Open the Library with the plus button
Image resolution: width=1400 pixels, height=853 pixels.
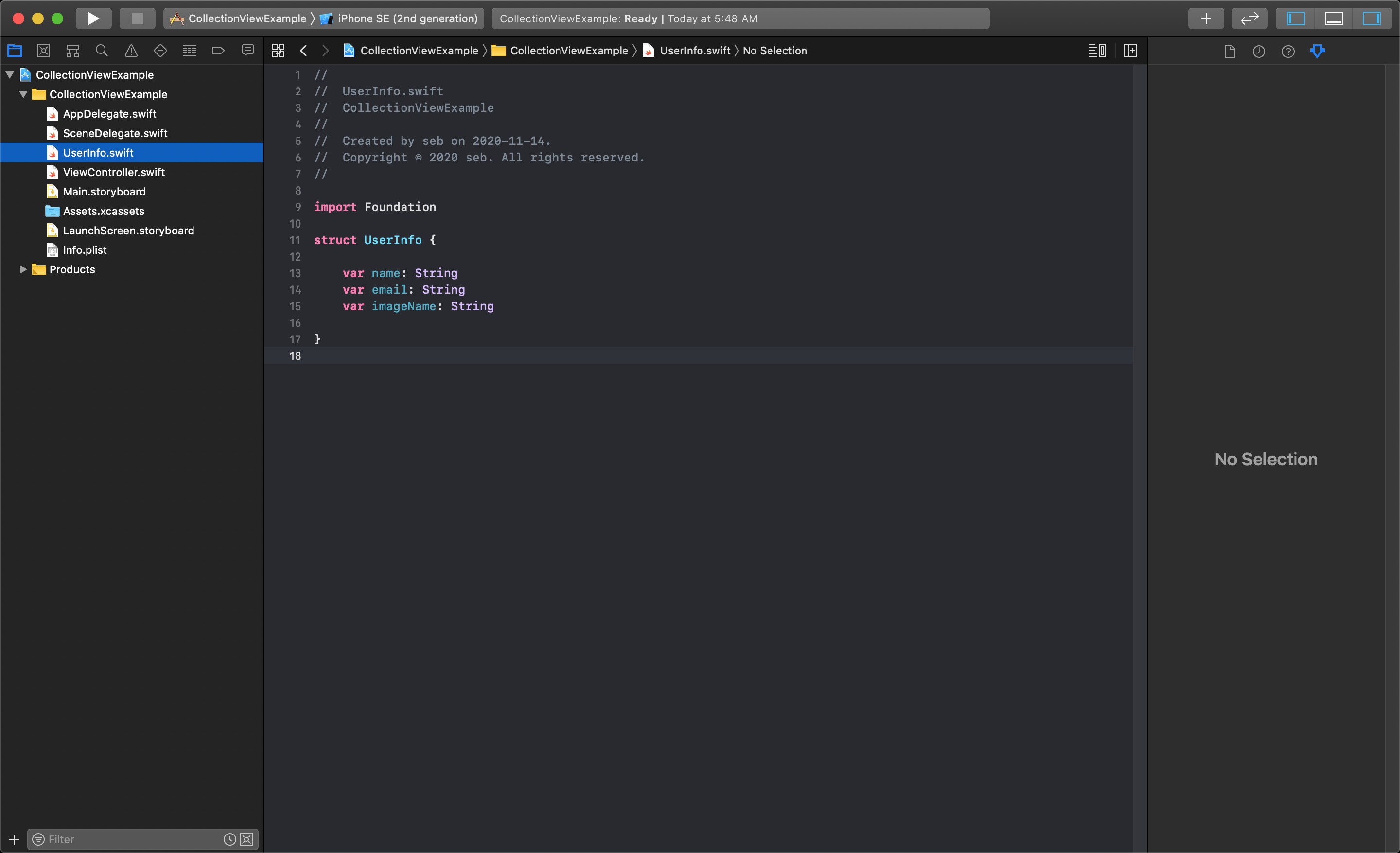[1206, 18]
